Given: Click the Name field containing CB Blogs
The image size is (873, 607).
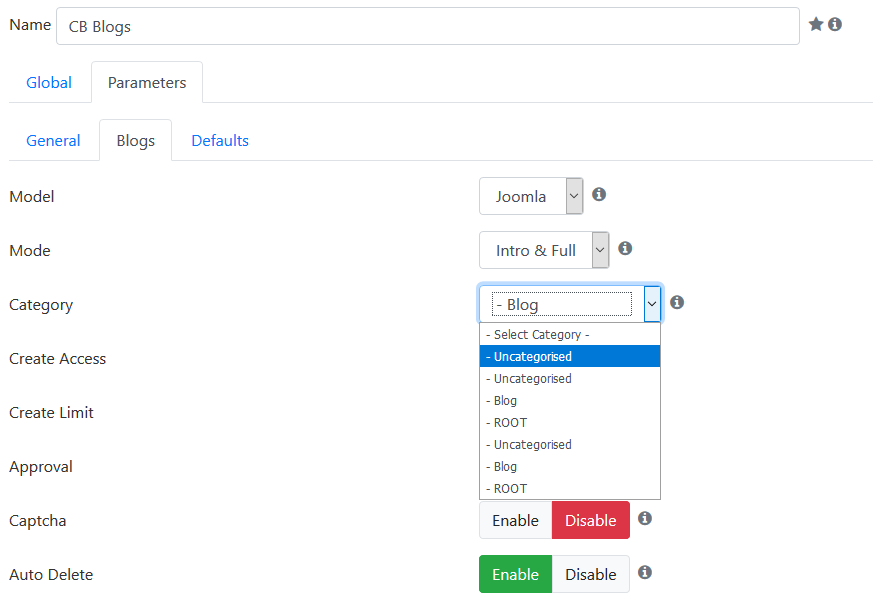Looking at the screenshot, I should (x=428, y=26).
